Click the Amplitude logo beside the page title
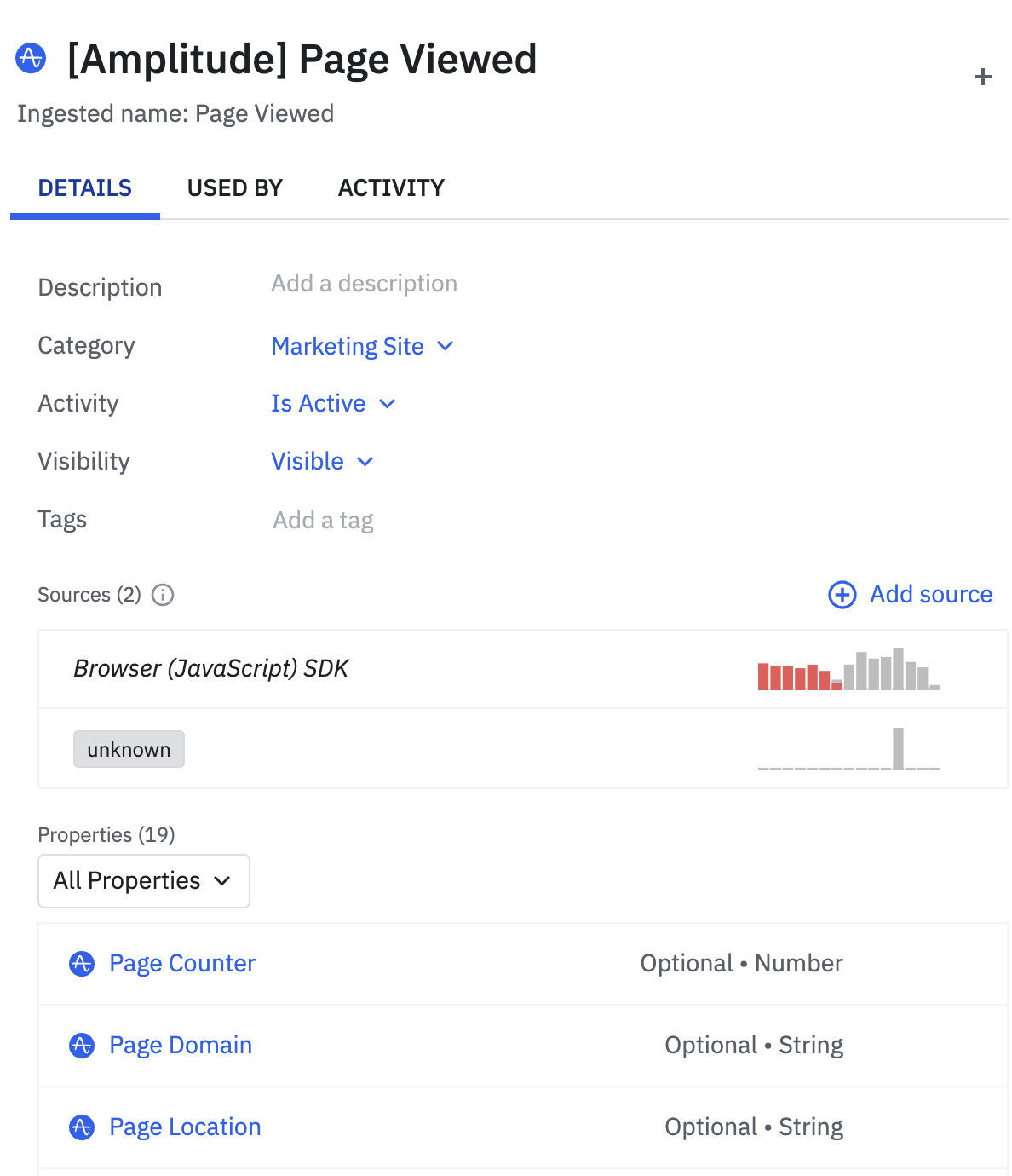This screenshot has width=1012, height=1176. tap(31, 58)
